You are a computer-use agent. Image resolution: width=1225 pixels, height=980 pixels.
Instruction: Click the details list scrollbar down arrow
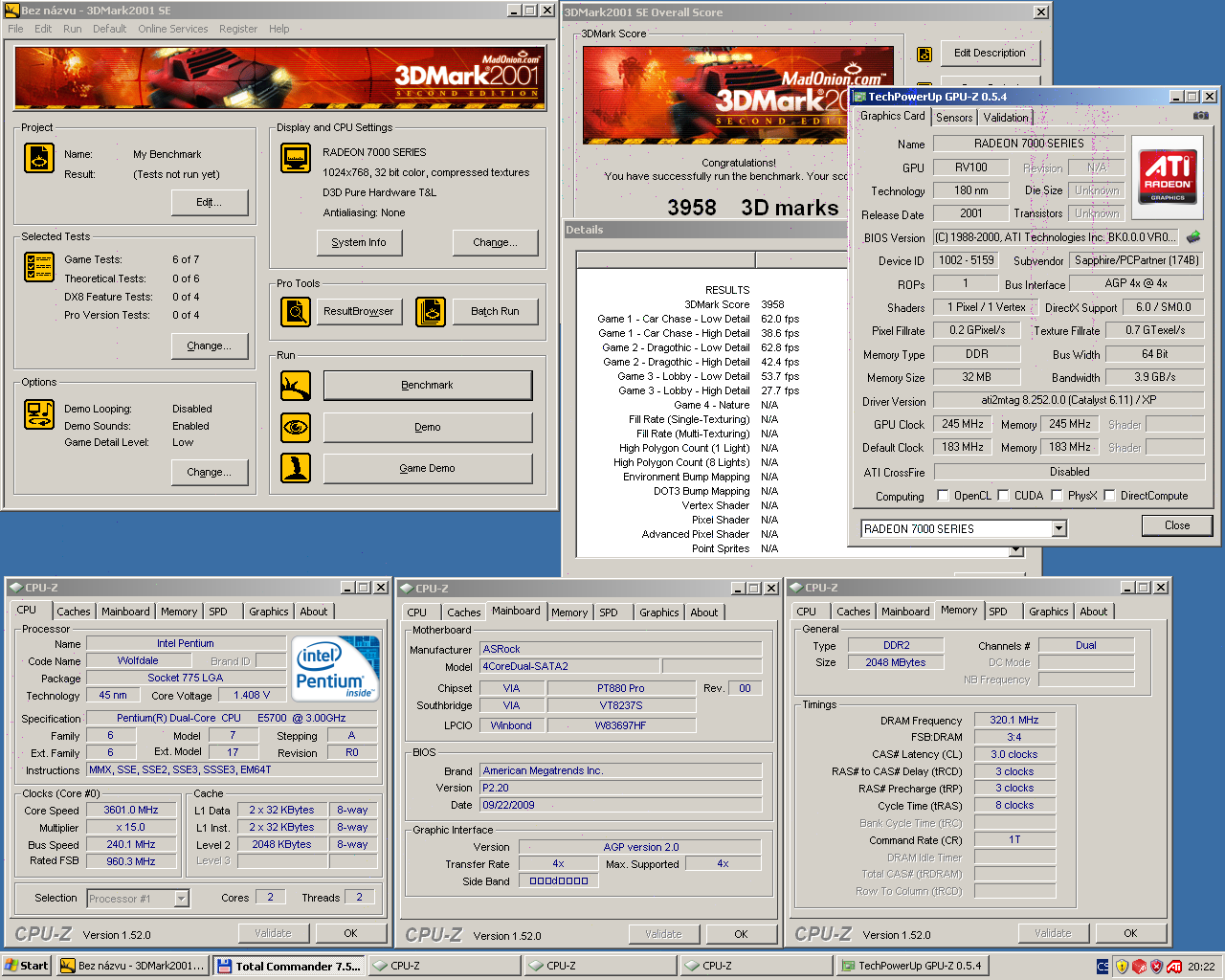[1016, 550]
